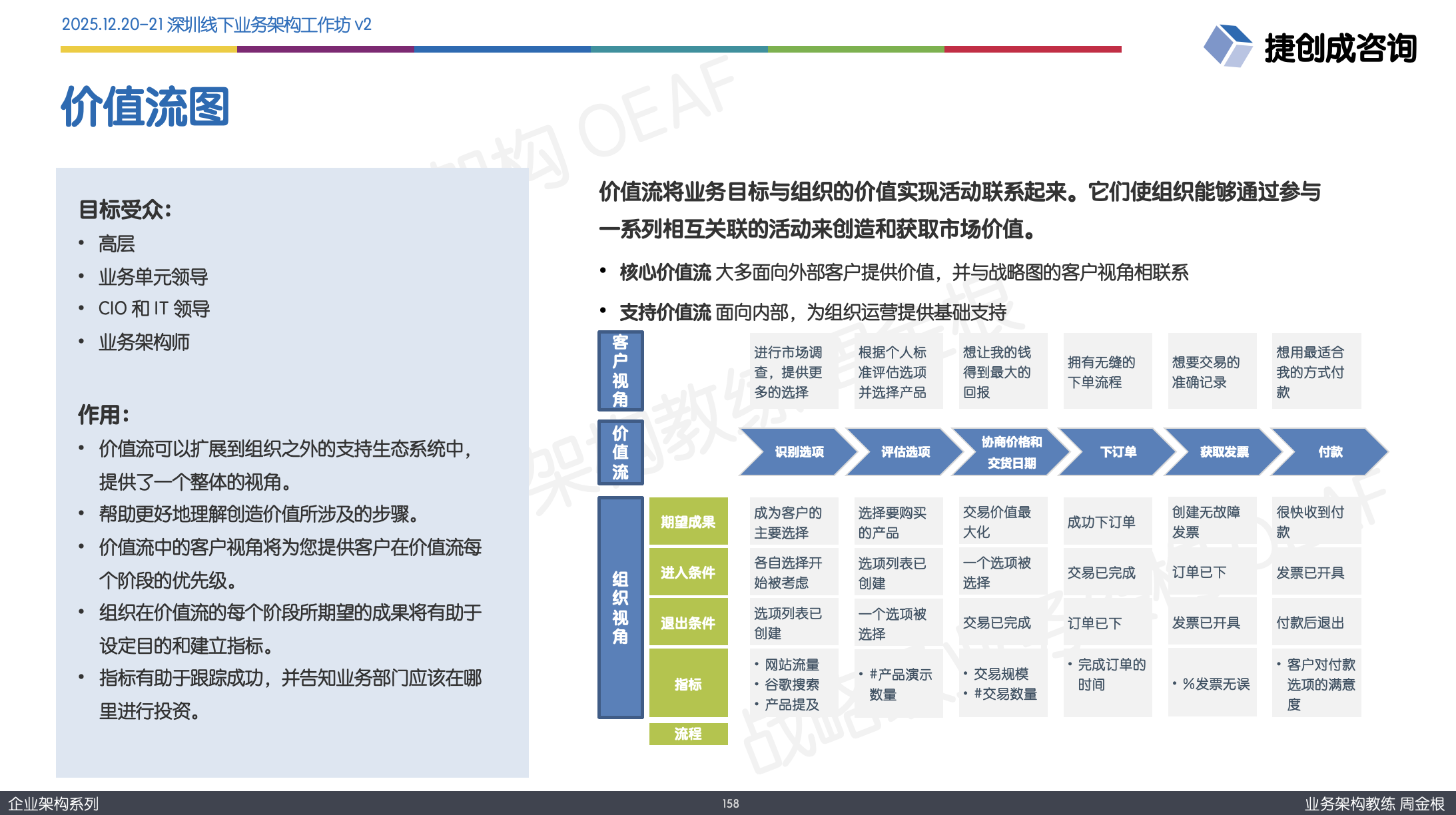Select the 价值流 blue vertical label box
Image resolution: width=1456 pixels, height=815 pixels.
620,452
